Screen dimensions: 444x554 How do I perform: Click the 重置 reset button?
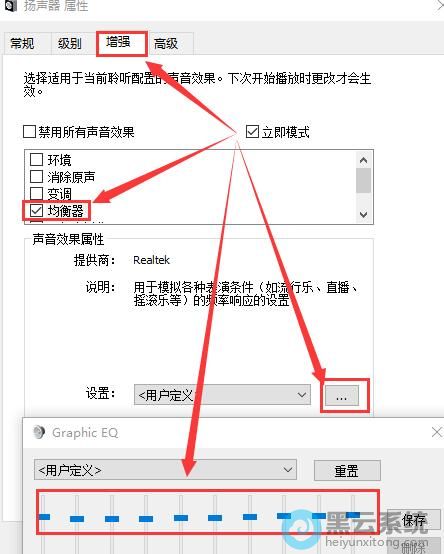coord(347,471)
